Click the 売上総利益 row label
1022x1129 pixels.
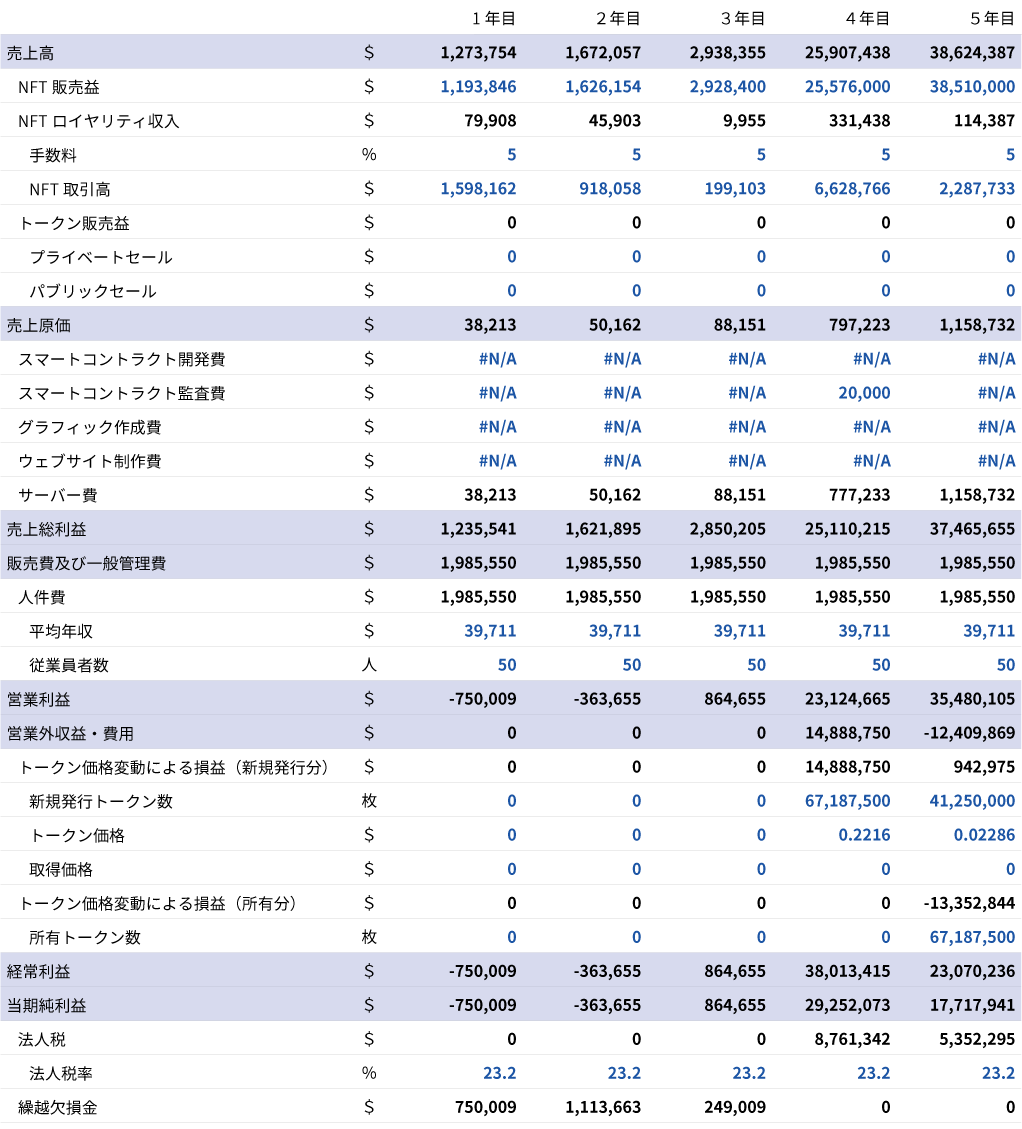click(x=47, y=529)
